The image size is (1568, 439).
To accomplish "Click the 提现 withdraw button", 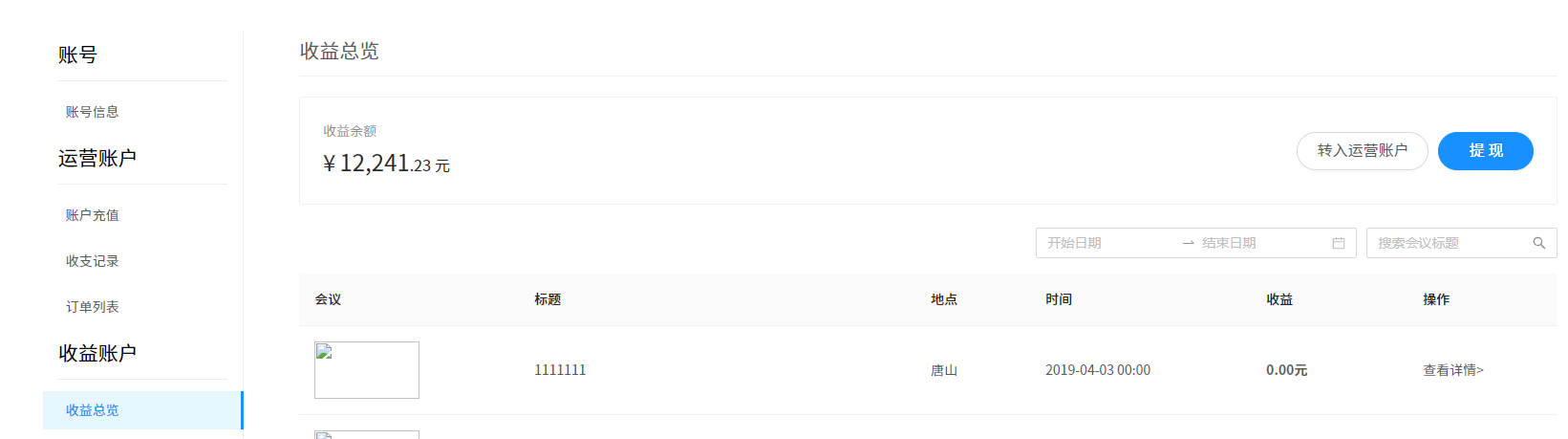I will 1486,151.
